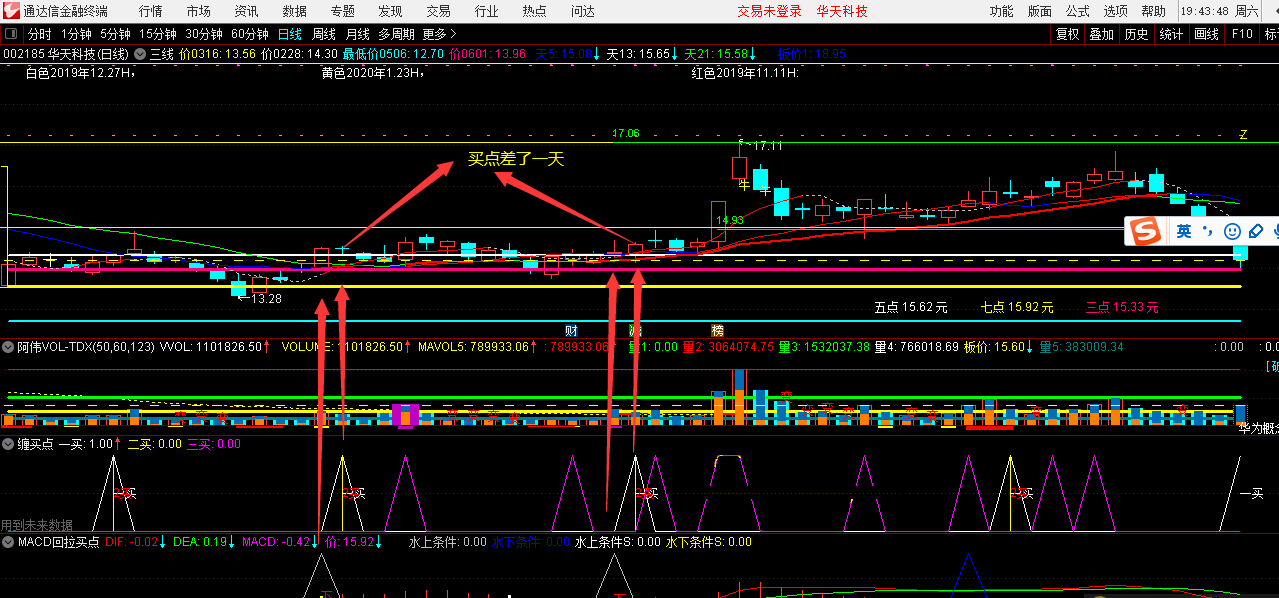This screenshot has width=1279, height=598.
Task: Switch to 1分钟 period
Action: pos(76,34)
